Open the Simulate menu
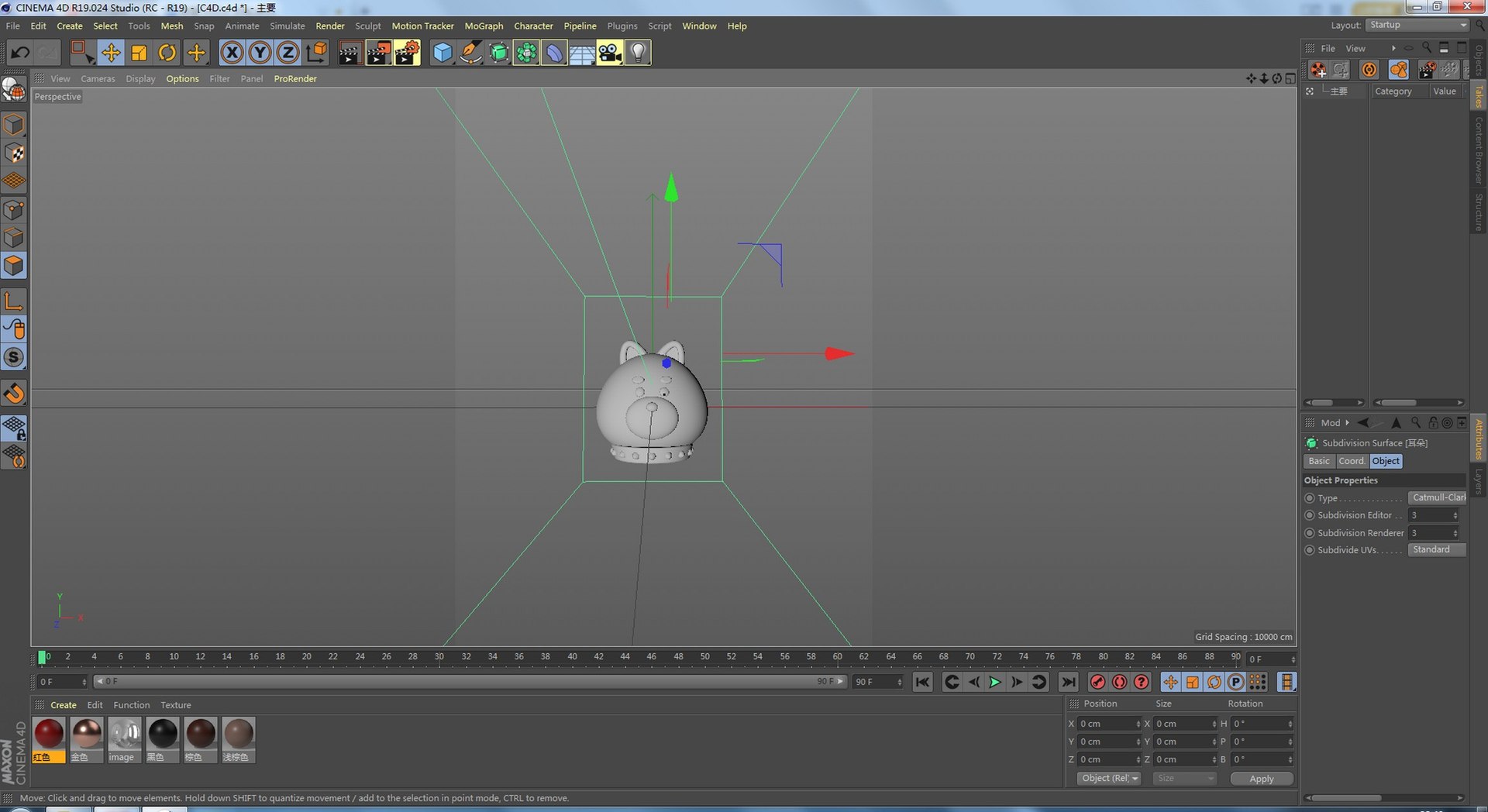 tap(287, 26)
